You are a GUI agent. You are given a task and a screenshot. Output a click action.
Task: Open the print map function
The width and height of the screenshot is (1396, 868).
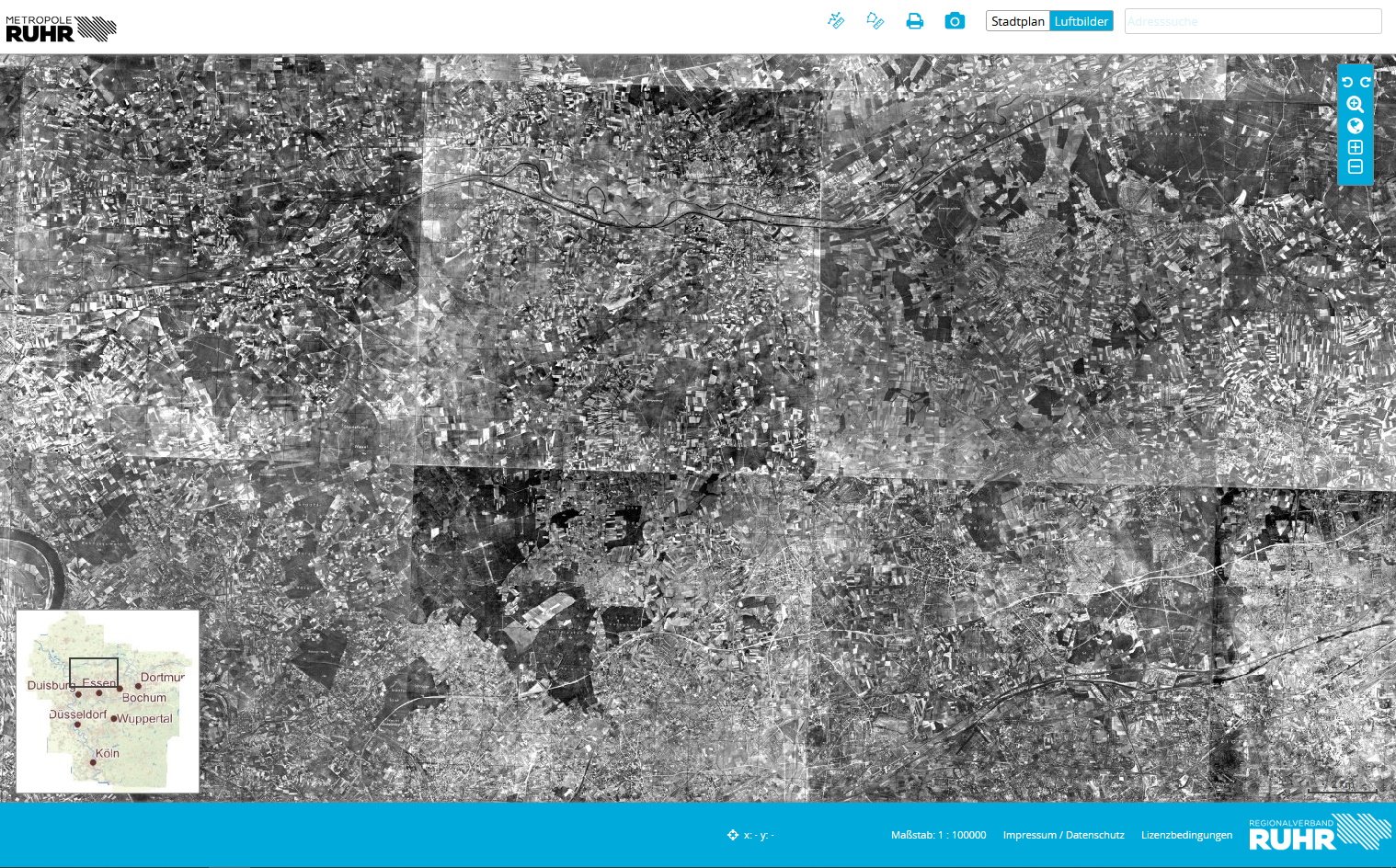915,20
